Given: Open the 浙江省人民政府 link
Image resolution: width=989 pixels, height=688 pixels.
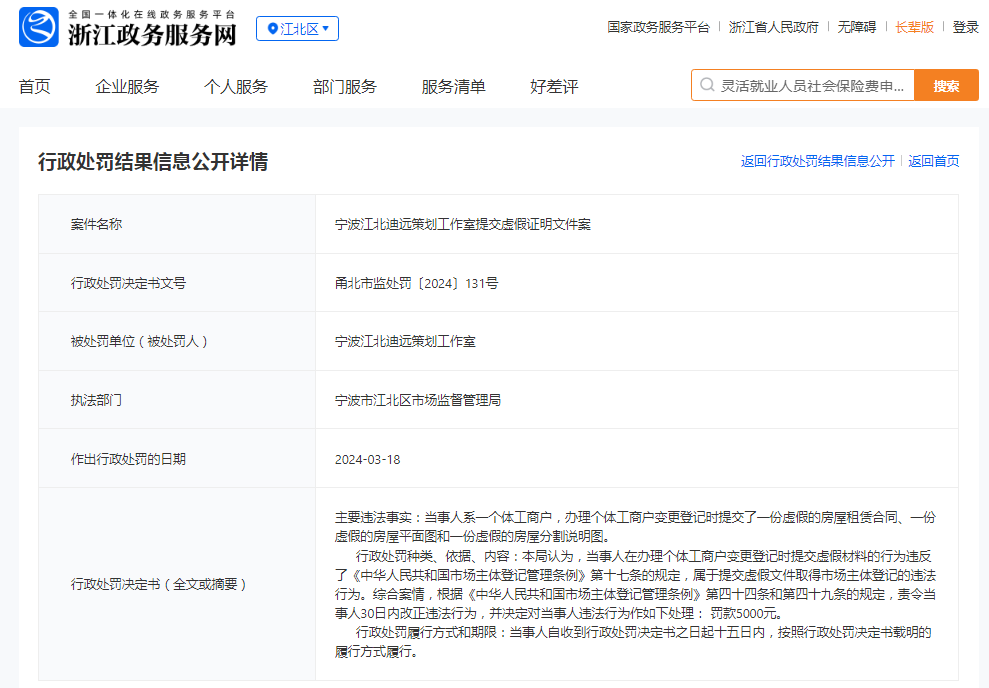Looking at the screenshot, I should tap(773, 28).
